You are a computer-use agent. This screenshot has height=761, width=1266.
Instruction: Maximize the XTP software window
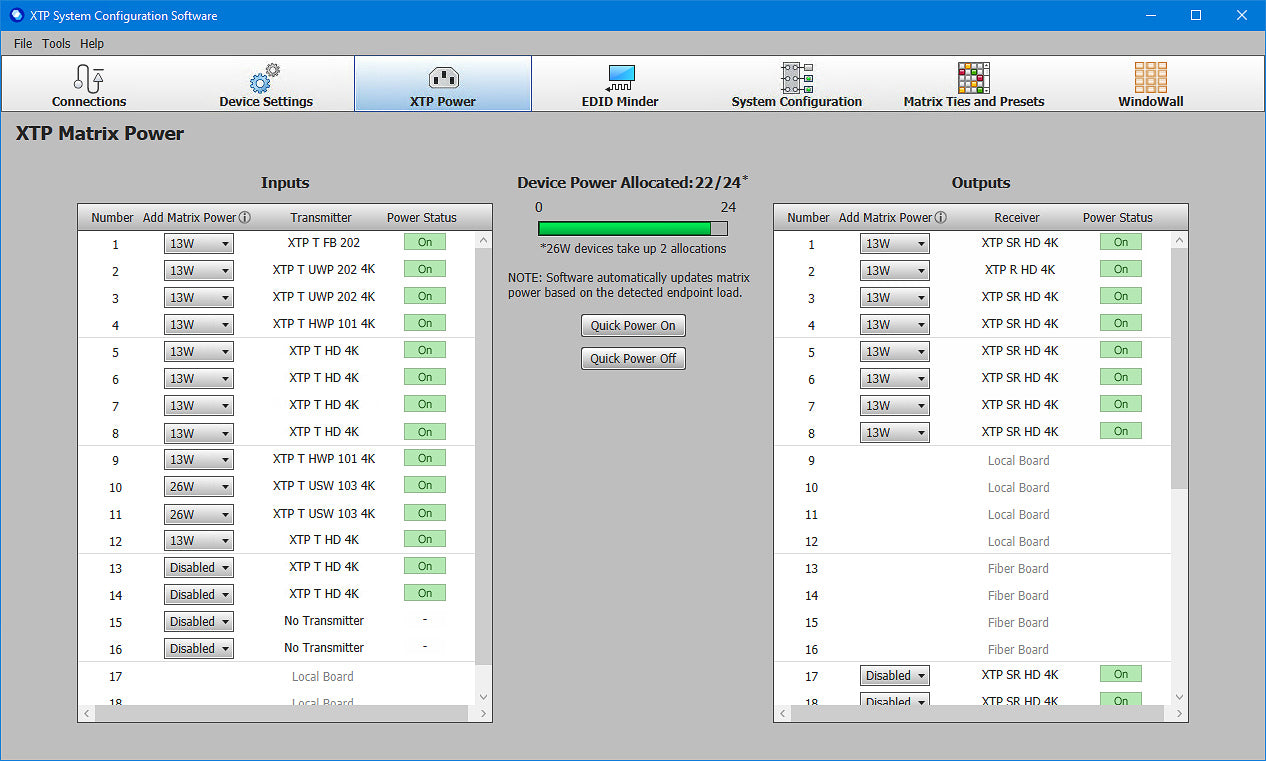click(x=1196, y=15)
